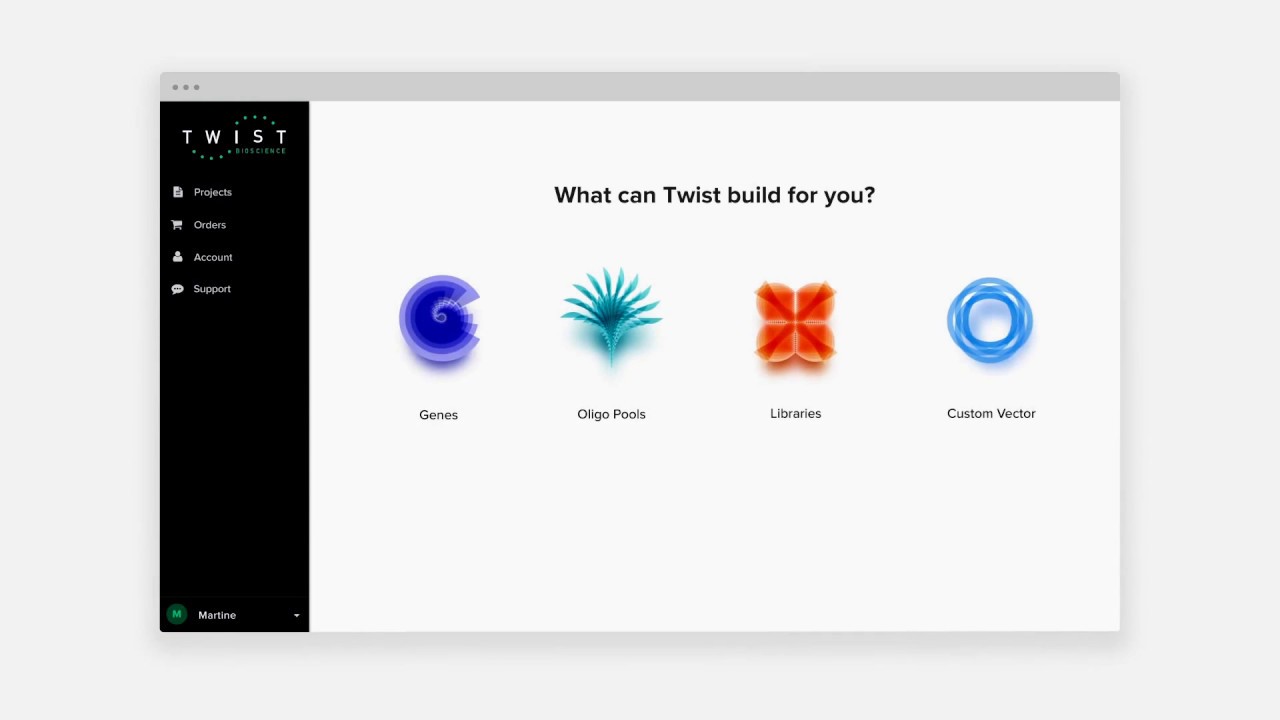Click the Projects document icon

(x=178, y=192)
